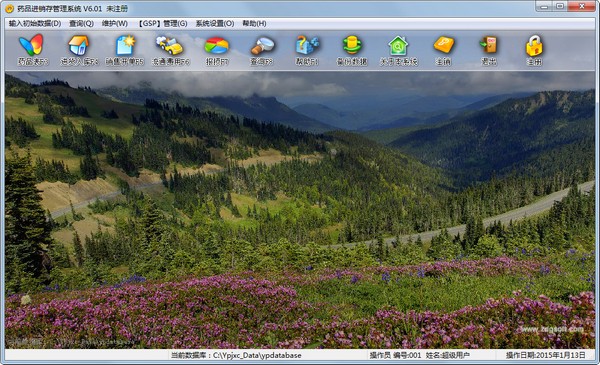Open the 【GSP】管理(G) menu

point(163,23)
